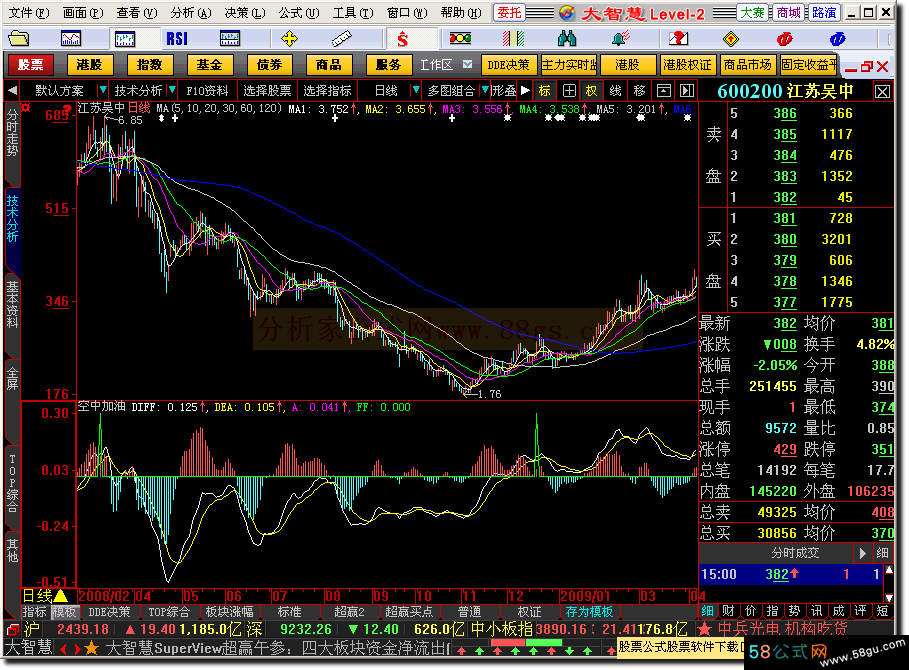This screenshot has width=909, height=670.
Task: Click 存为模板 save template link
Action: [589, 611]
